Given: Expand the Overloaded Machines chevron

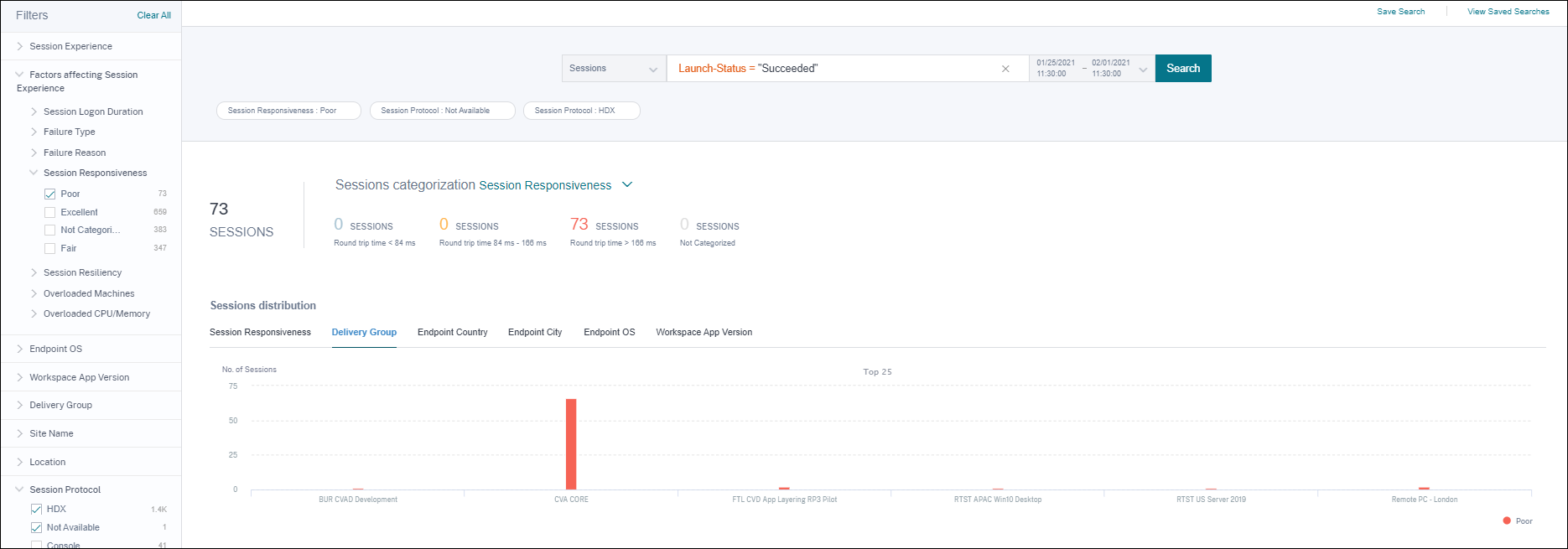Looking at the screenshot, I should [34, 293].
